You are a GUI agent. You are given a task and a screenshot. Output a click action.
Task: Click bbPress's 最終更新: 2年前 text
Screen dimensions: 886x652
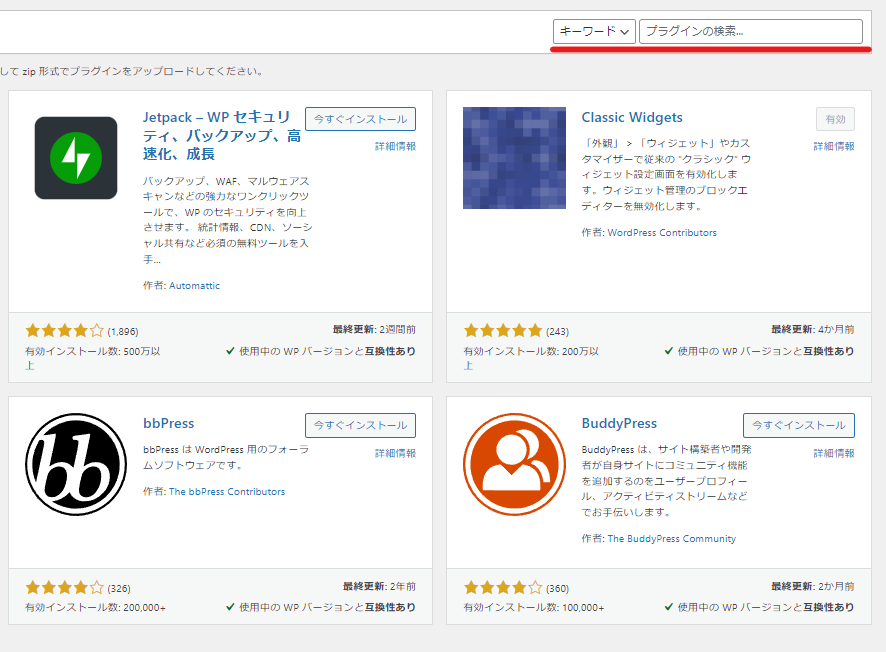[379, 586]
